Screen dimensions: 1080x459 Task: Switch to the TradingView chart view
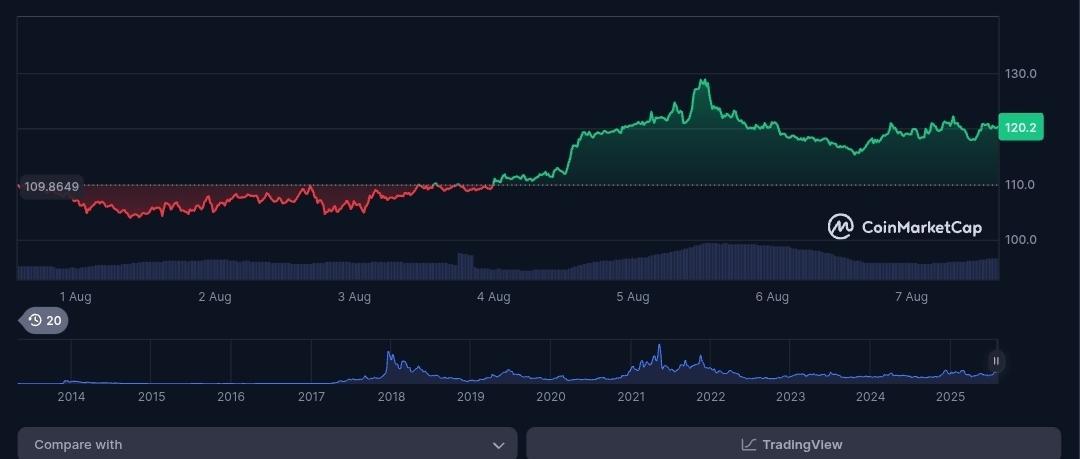tap(793, 444)
